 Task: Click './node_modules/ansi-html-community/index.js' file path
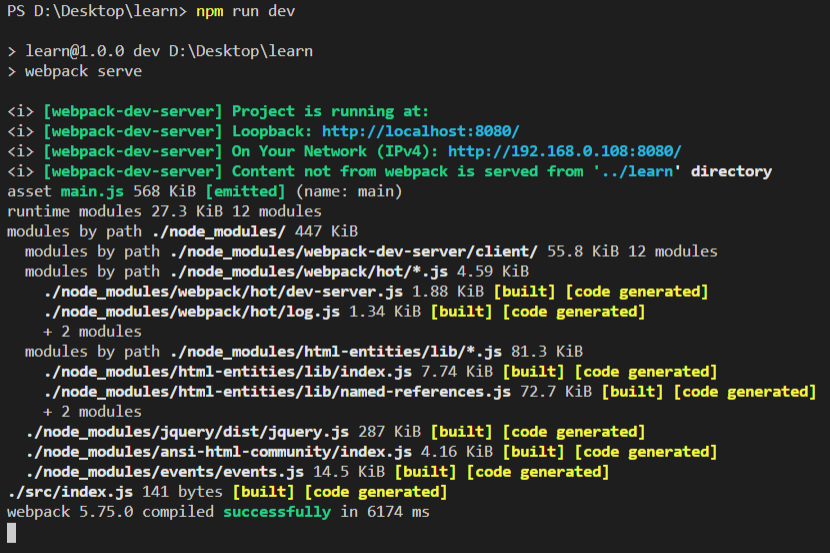[219, 452]
